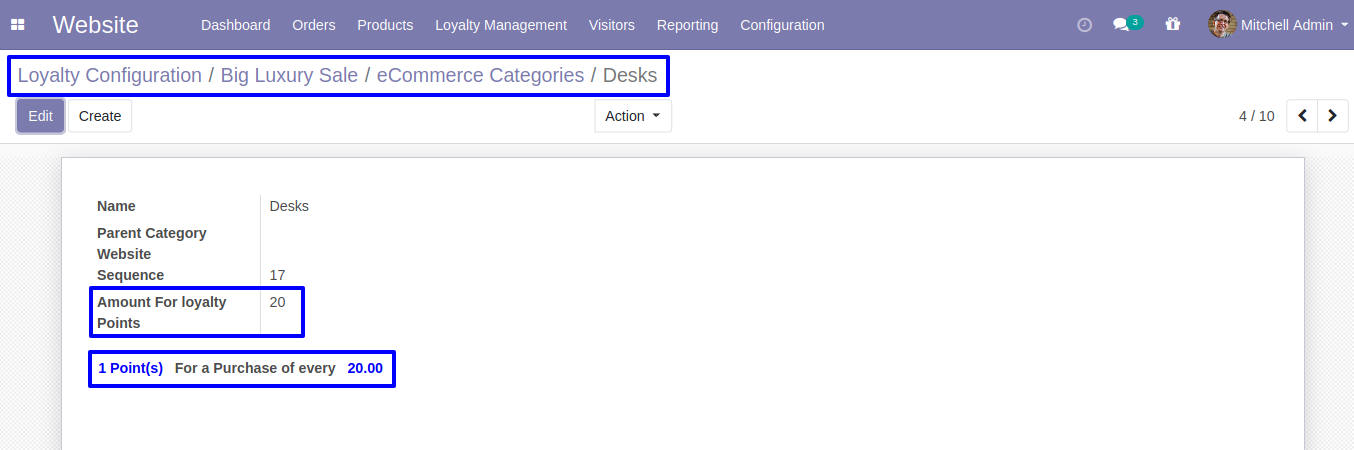Viewport: 1354px width, 450px height.
Task: Go to next record arrow
Action: 1332,116
